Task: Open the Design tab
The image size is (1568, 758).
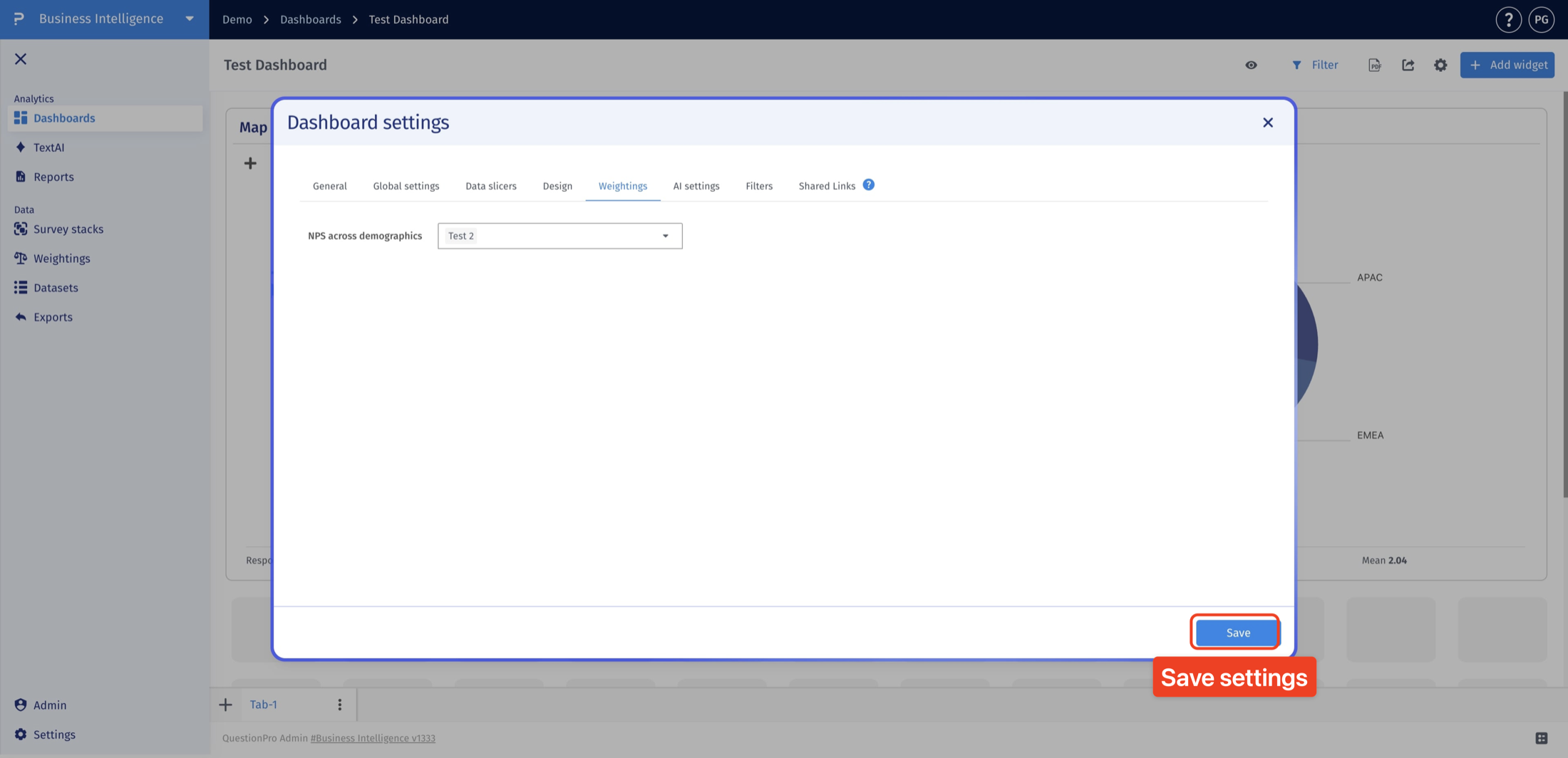Action: coord(557,186)
